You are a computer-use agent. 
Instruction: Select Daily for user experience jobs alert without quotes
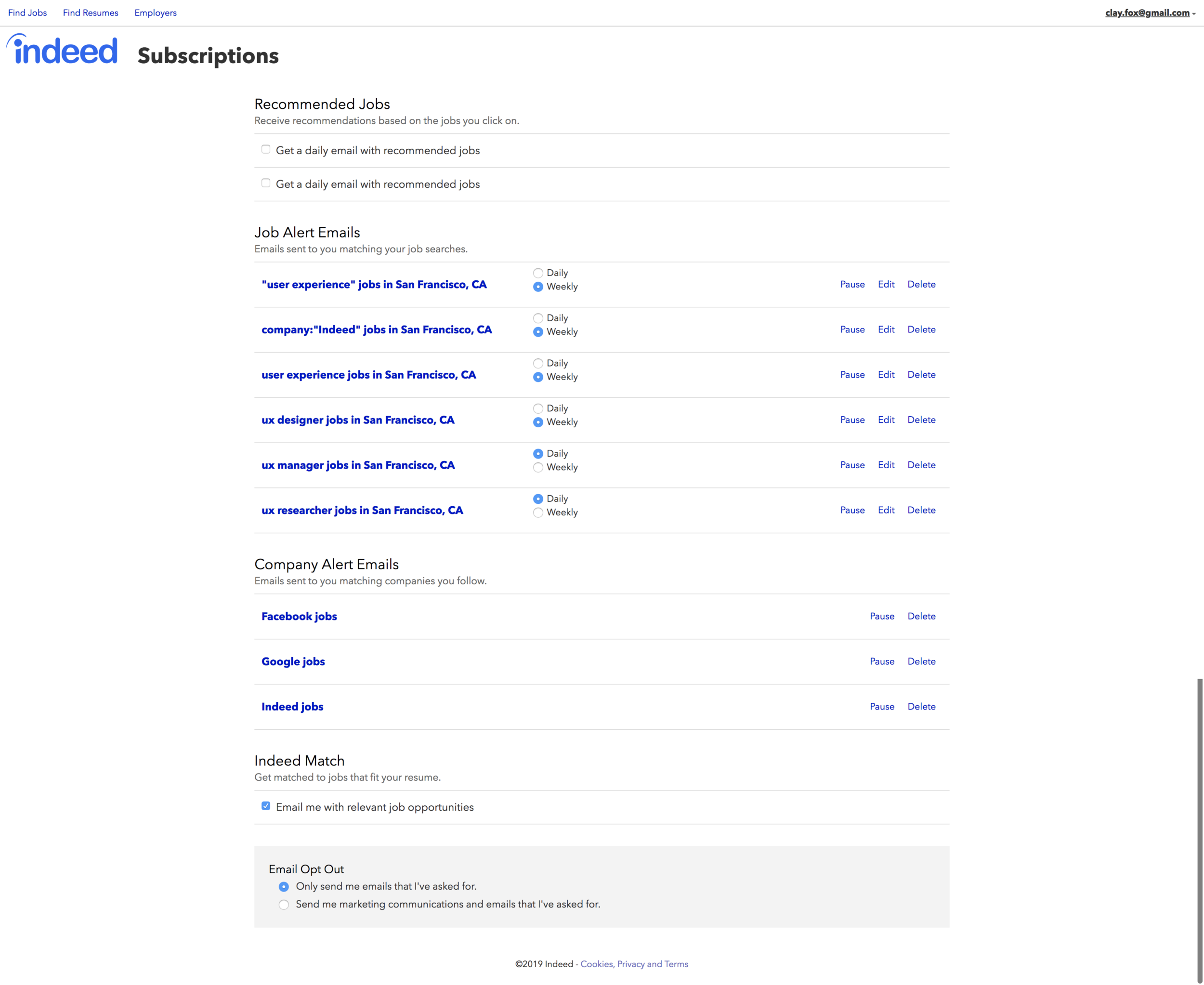point(538,363)
